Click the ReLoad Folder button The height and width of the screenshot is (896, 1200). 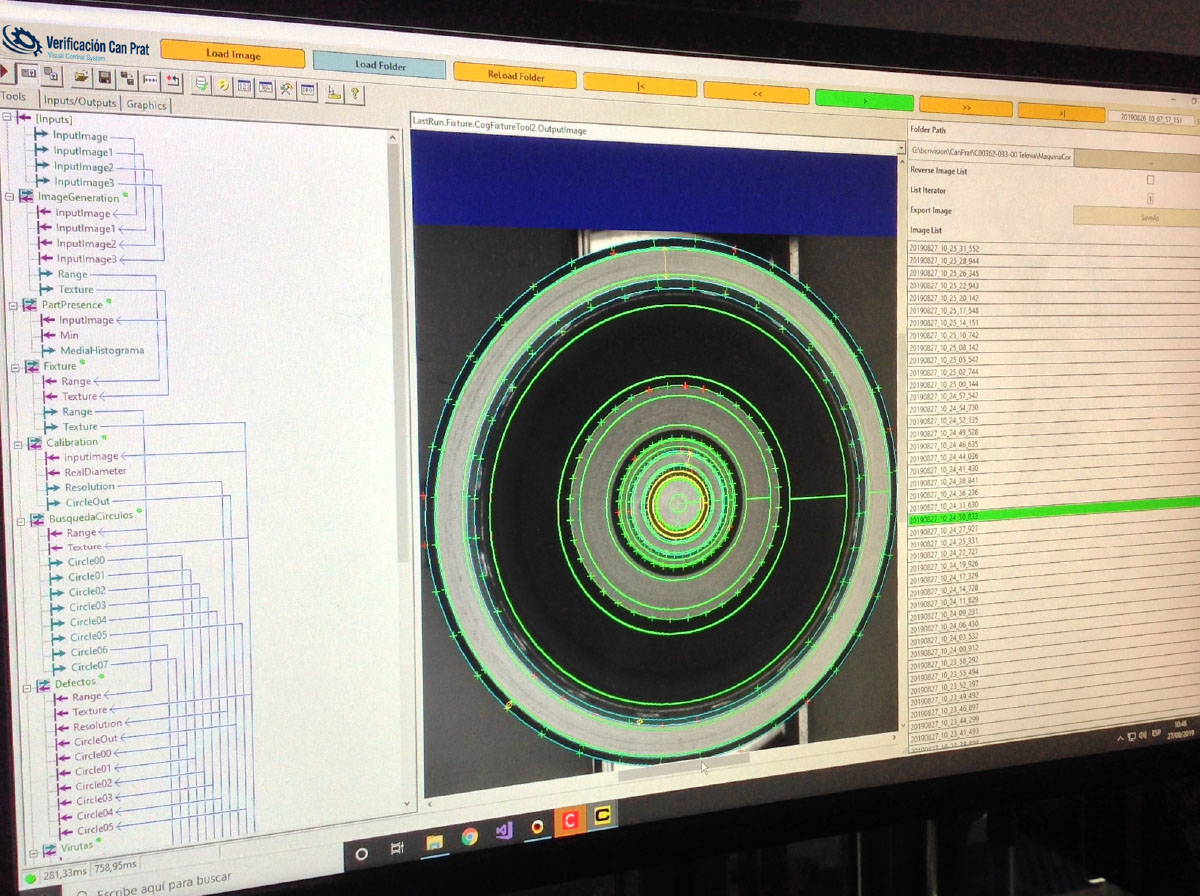516,75
